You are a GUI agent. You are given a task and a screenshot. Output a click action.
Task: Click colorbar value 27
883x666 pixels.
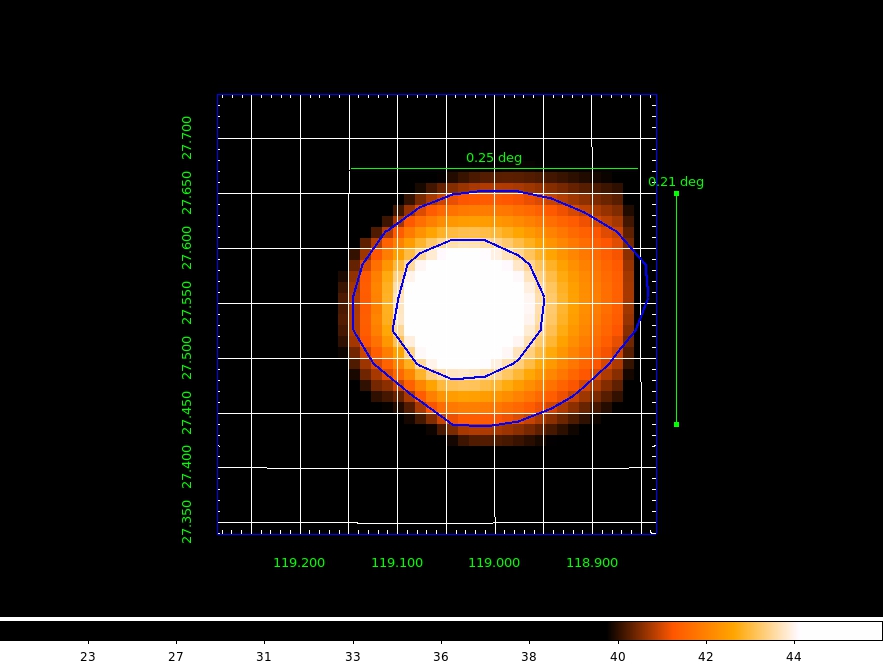pyautogui.click(x=176, y=657)
